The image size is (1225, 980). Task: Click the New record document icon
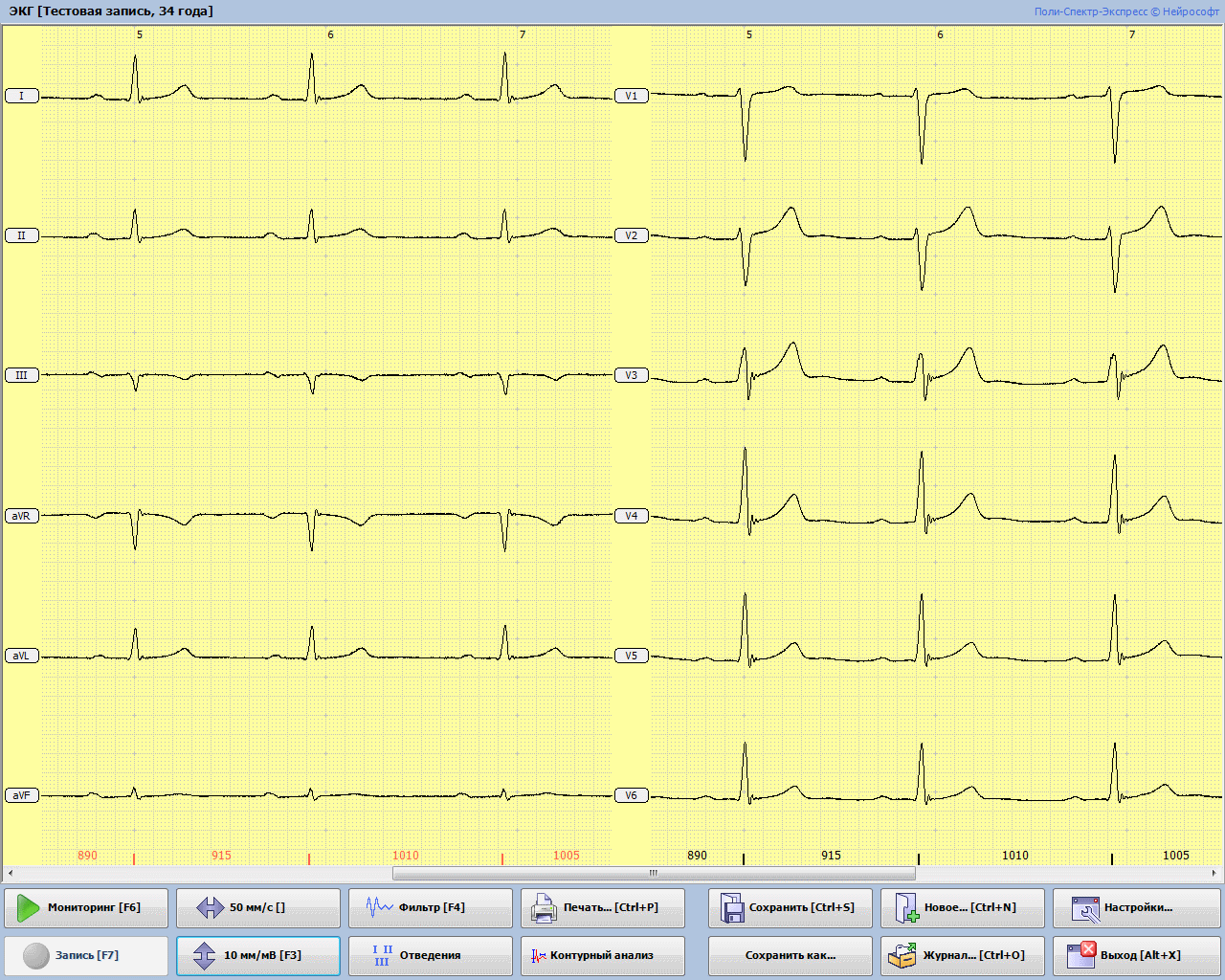pos(905,907)
